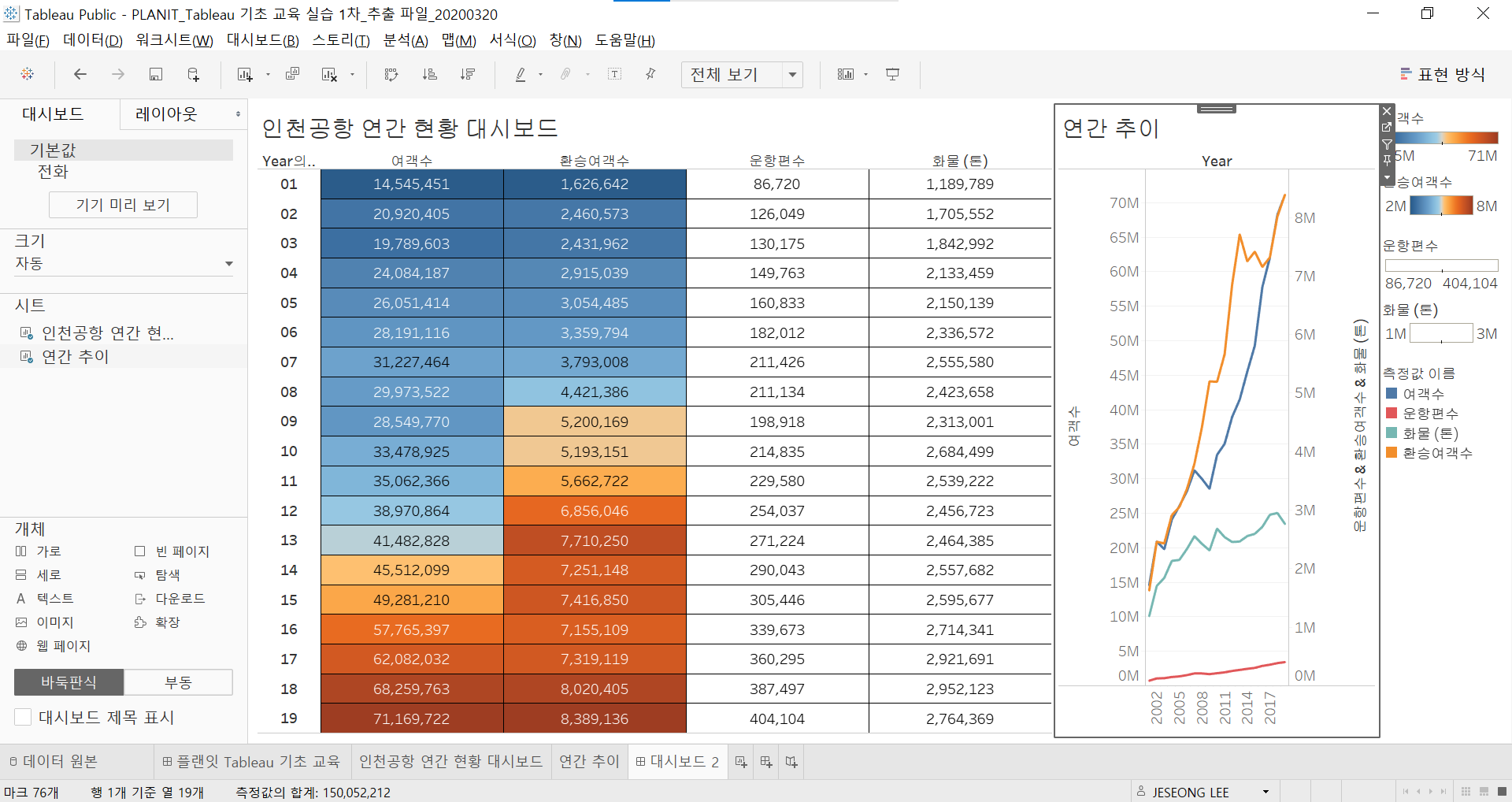Image resolution: width=1512 pixels, height=802 pixels.
Task: Select the 대시보드 2 tab
Action: [677, 762]
